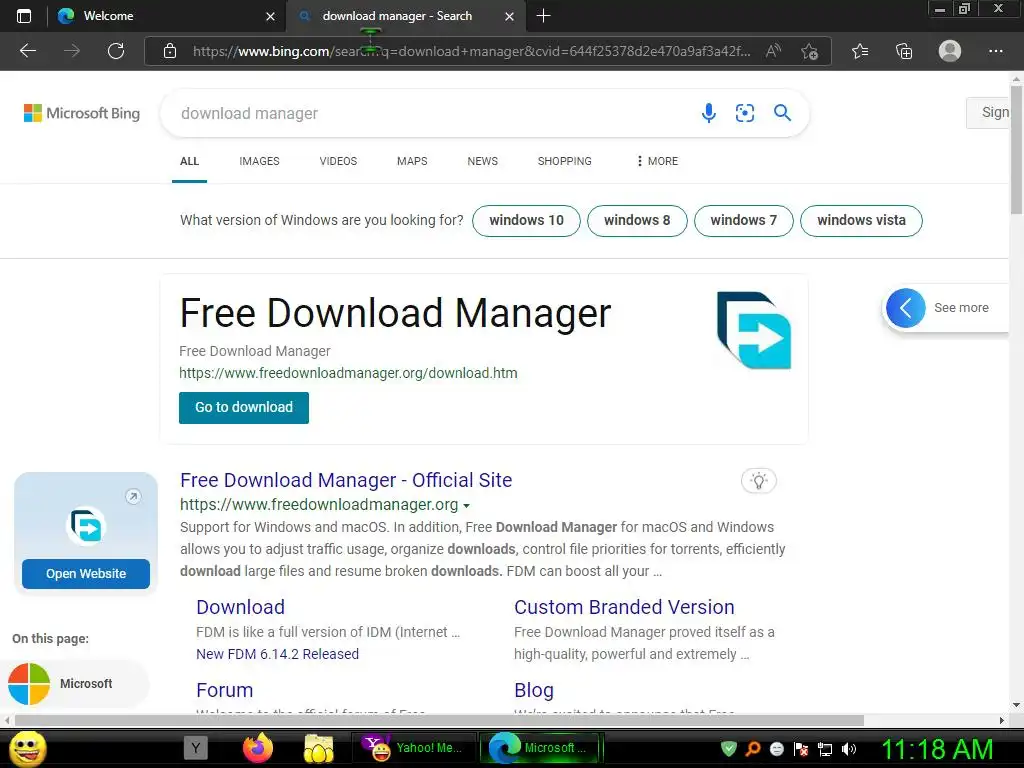Open Settings and more ellipsis menu
This screenshot has width=1024, height=768.
[x=995, y=51]
